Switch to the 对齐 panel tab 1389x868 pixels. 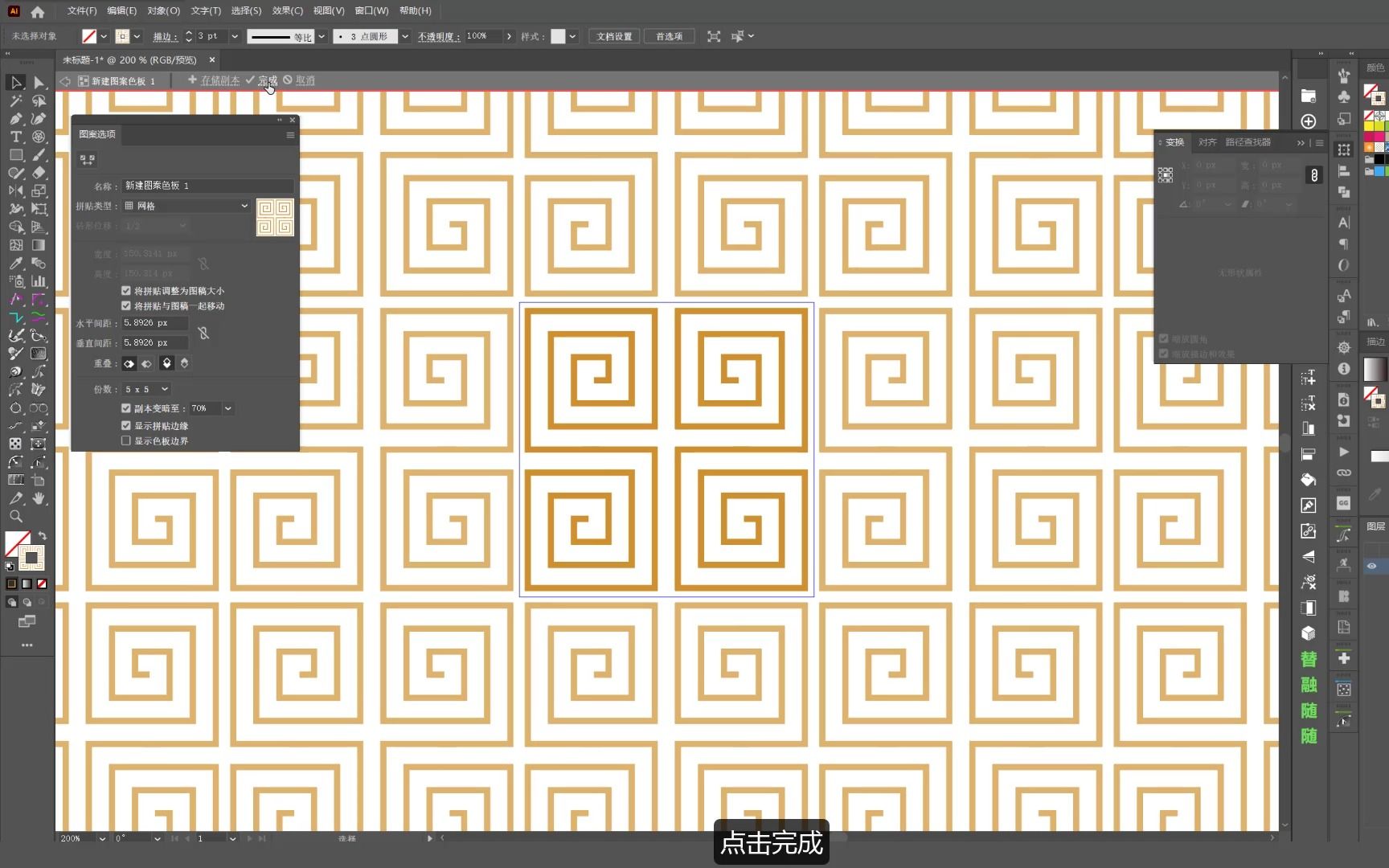pos(1207,142)
